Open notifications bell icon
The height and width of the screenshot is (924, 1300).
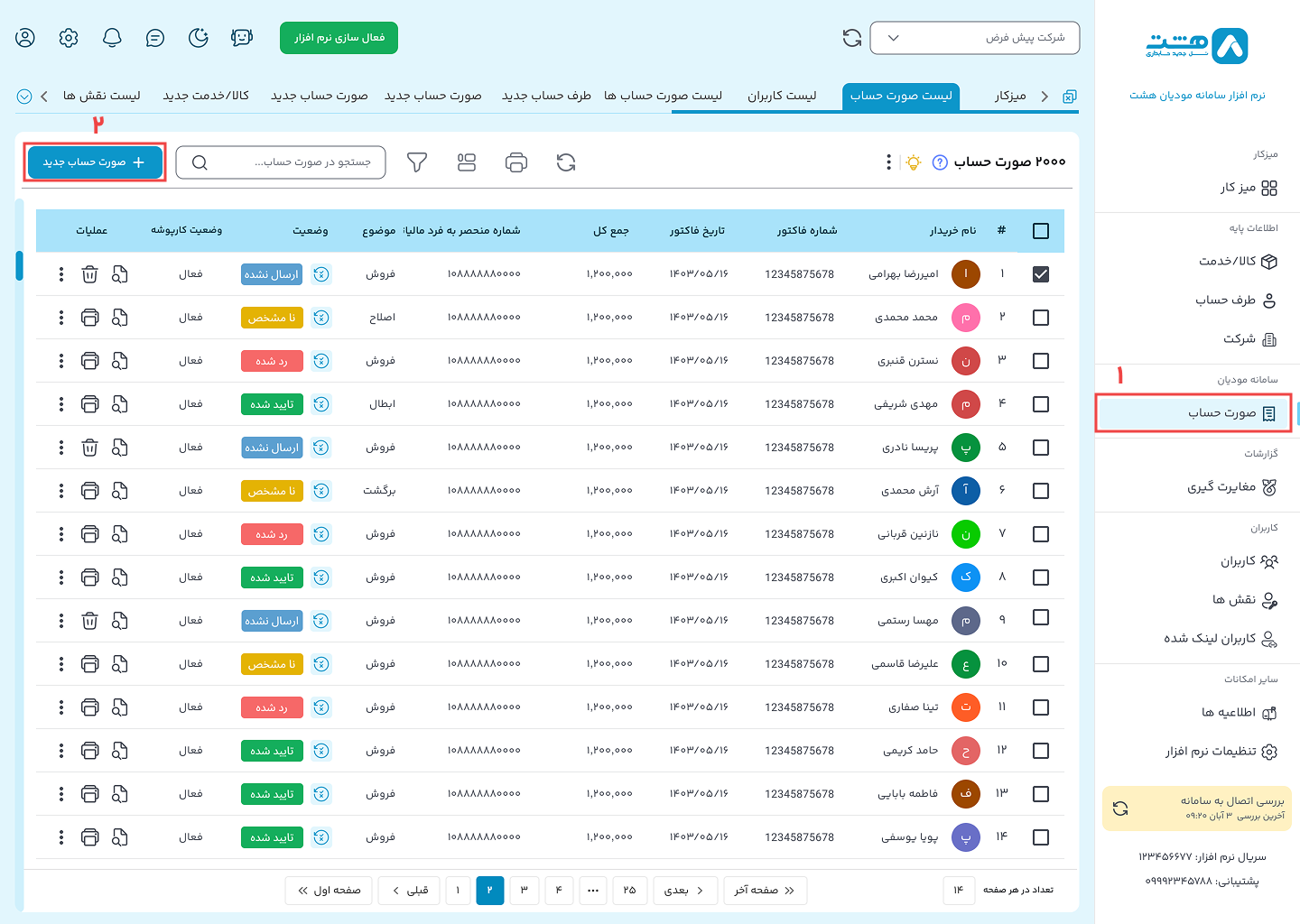(x=112, y=38)
